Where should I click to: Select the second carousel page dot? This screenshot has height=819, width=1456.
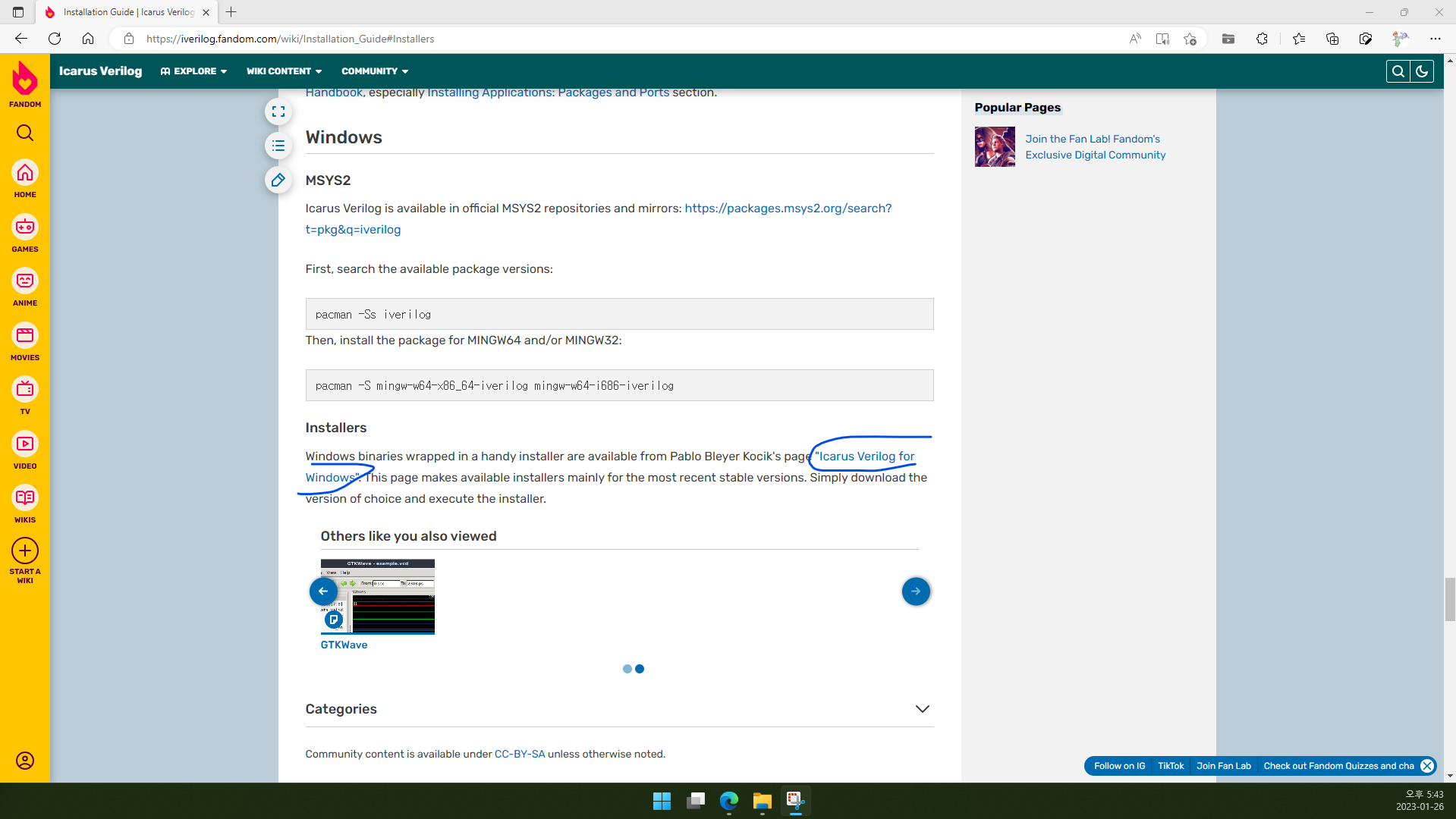point(640,669)
